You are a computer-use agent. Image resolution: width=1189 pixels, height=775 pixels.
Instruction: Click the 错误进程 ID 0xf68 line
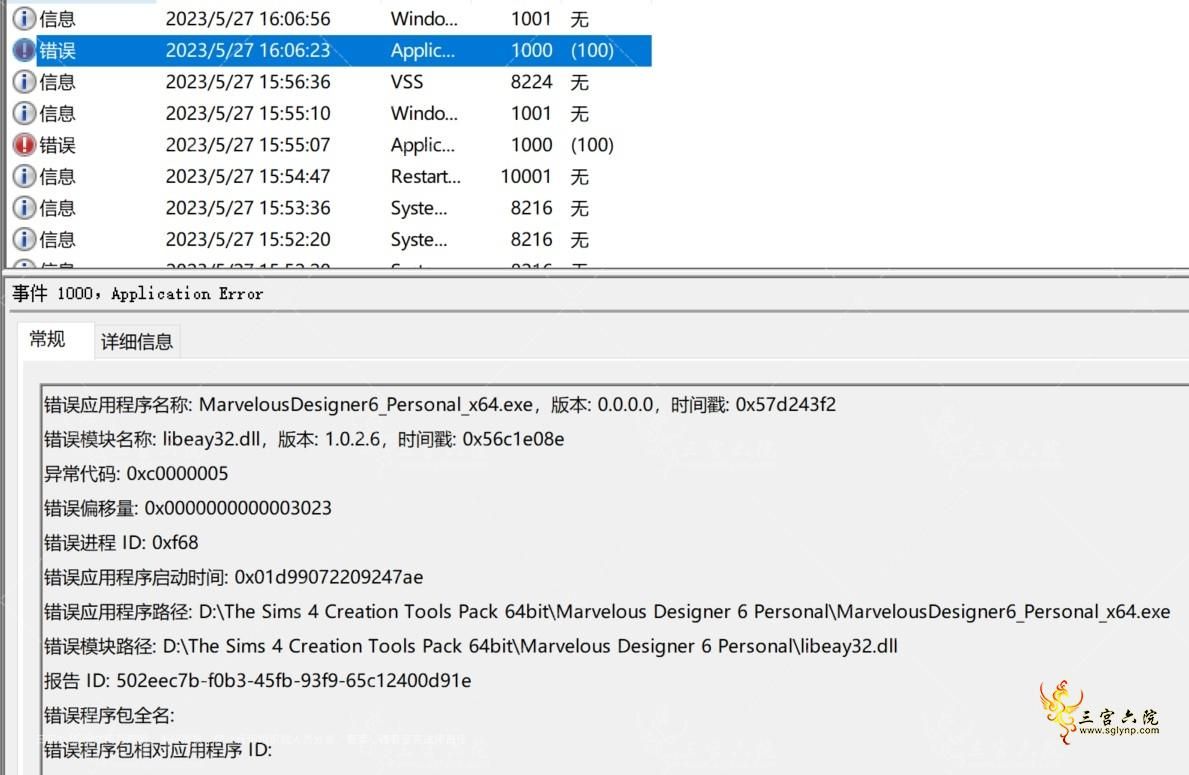(x=121, y=543)
